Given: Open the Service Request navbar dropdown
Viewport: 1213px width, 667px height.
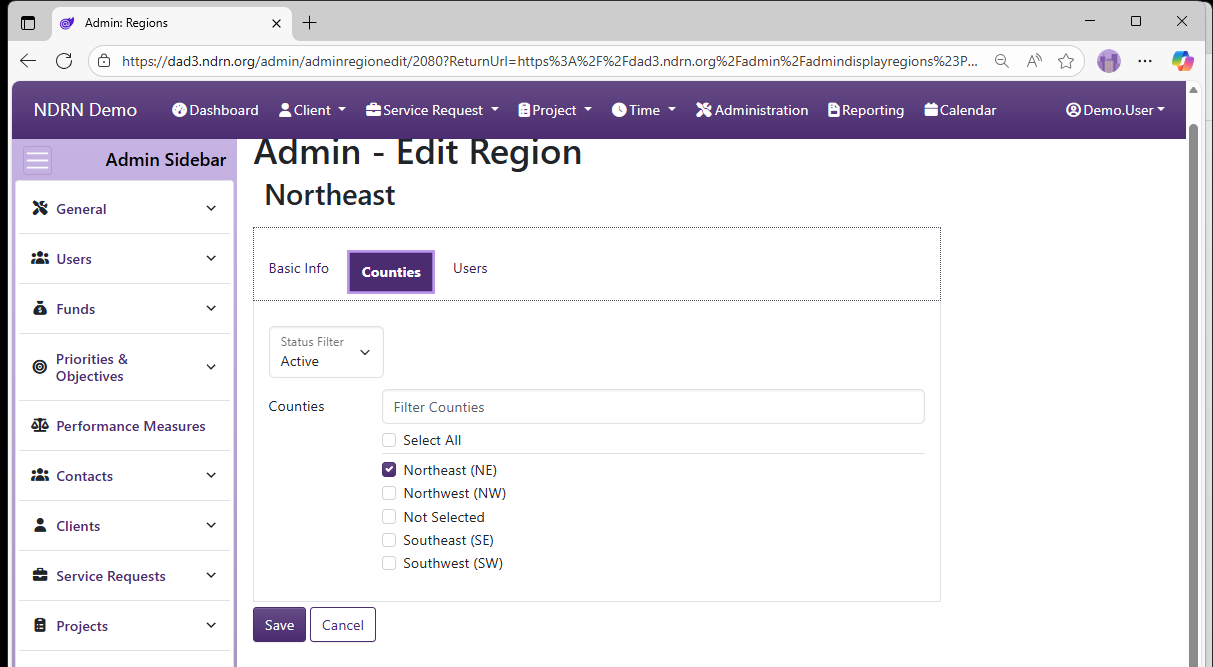Looking at the screenshot, I should 432,110.
